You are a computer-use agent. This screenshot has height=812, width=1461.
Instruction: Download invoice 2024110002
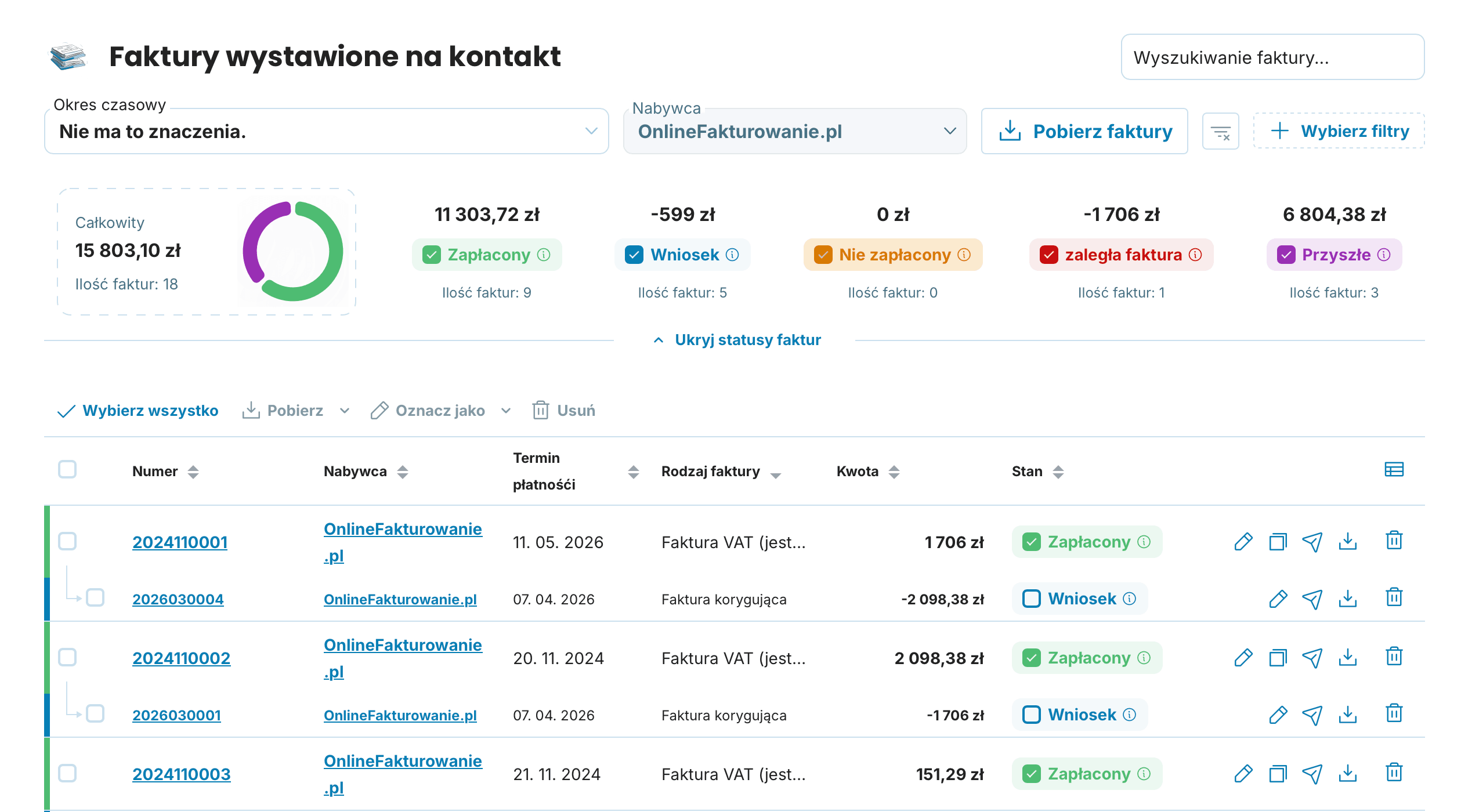[1347, 658]
